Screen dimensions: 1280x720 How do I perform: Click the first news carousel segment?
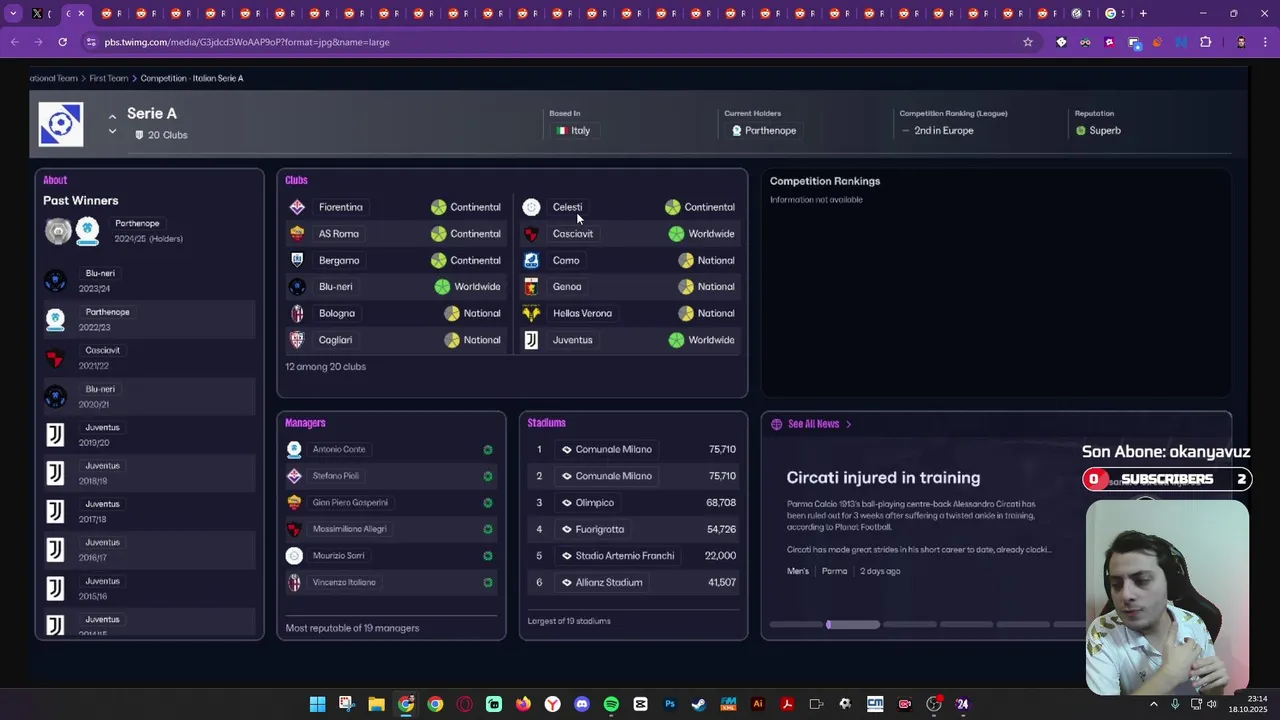796,625
